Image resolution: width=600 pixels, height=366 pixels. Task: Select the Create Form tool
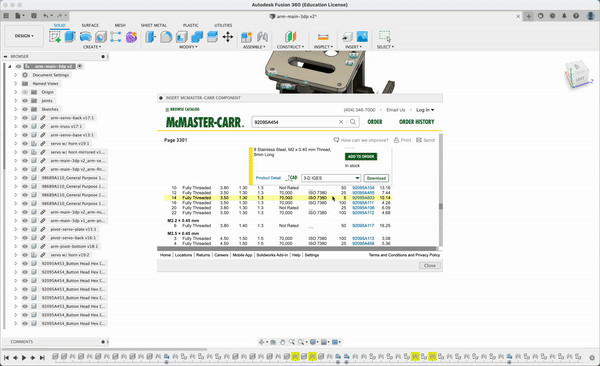pos(131,37)
